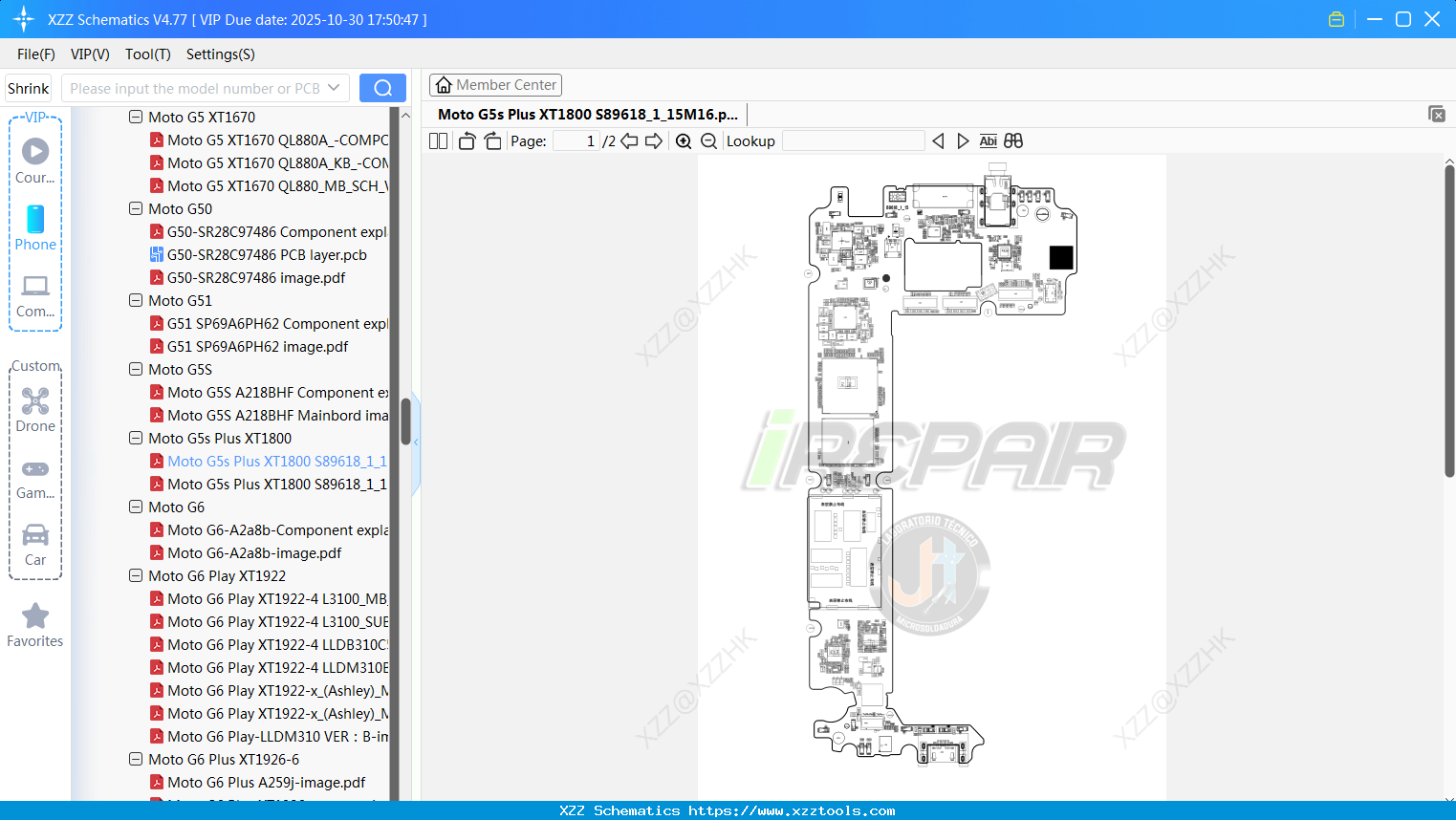Click the Member Center button

point(495,84)
